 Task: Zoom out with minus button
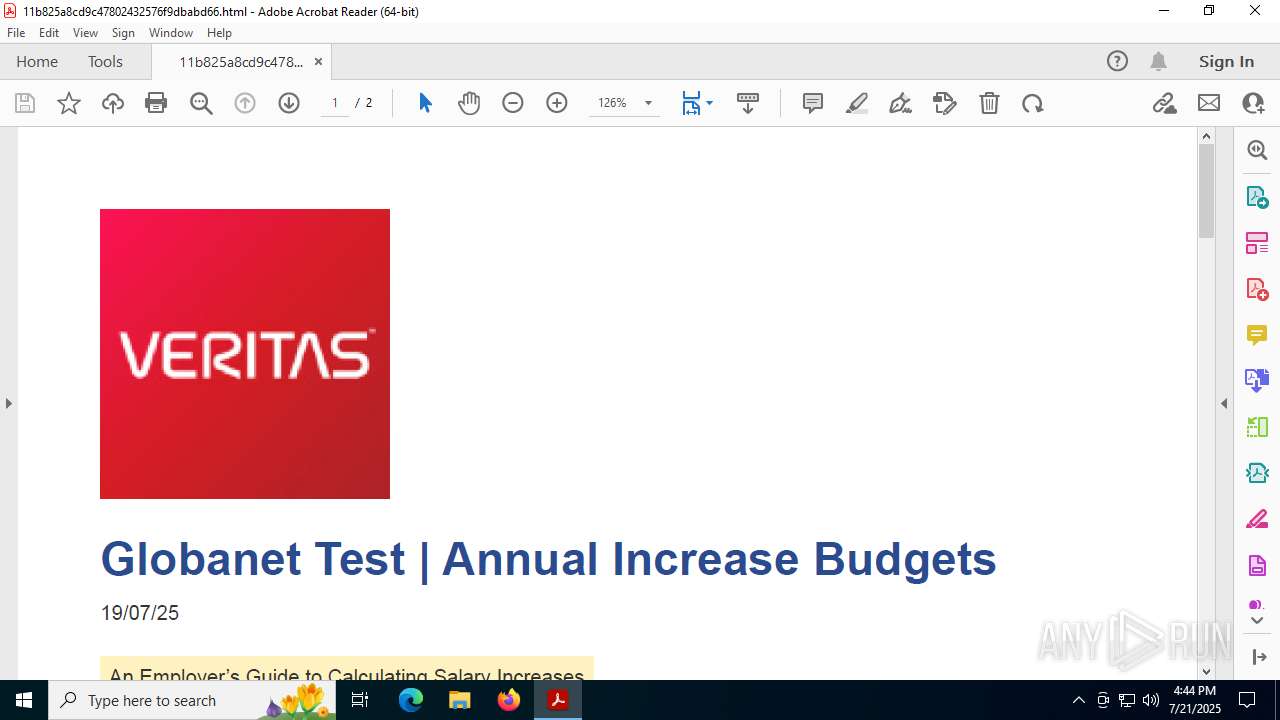pyautogui.click(x=513, y=103)
